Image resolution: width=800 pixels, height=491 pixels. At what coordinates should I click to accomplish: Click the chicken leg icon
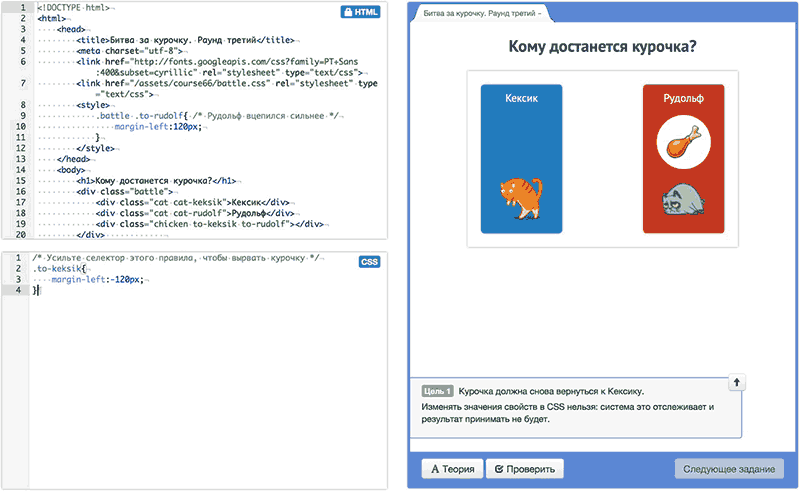tap(682, 143)
